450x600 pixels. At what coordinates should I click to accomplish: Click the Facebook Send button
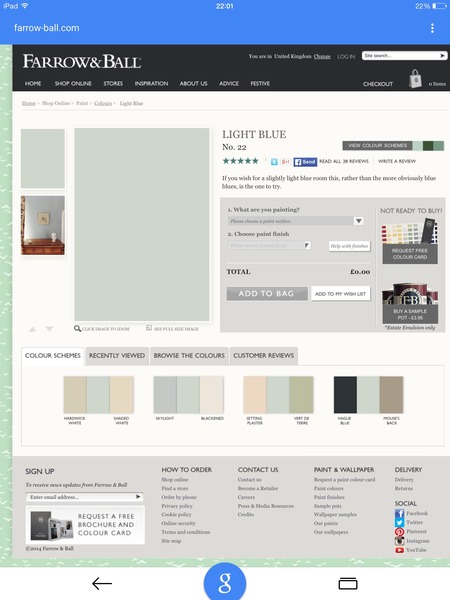click(x=305, y=162)
